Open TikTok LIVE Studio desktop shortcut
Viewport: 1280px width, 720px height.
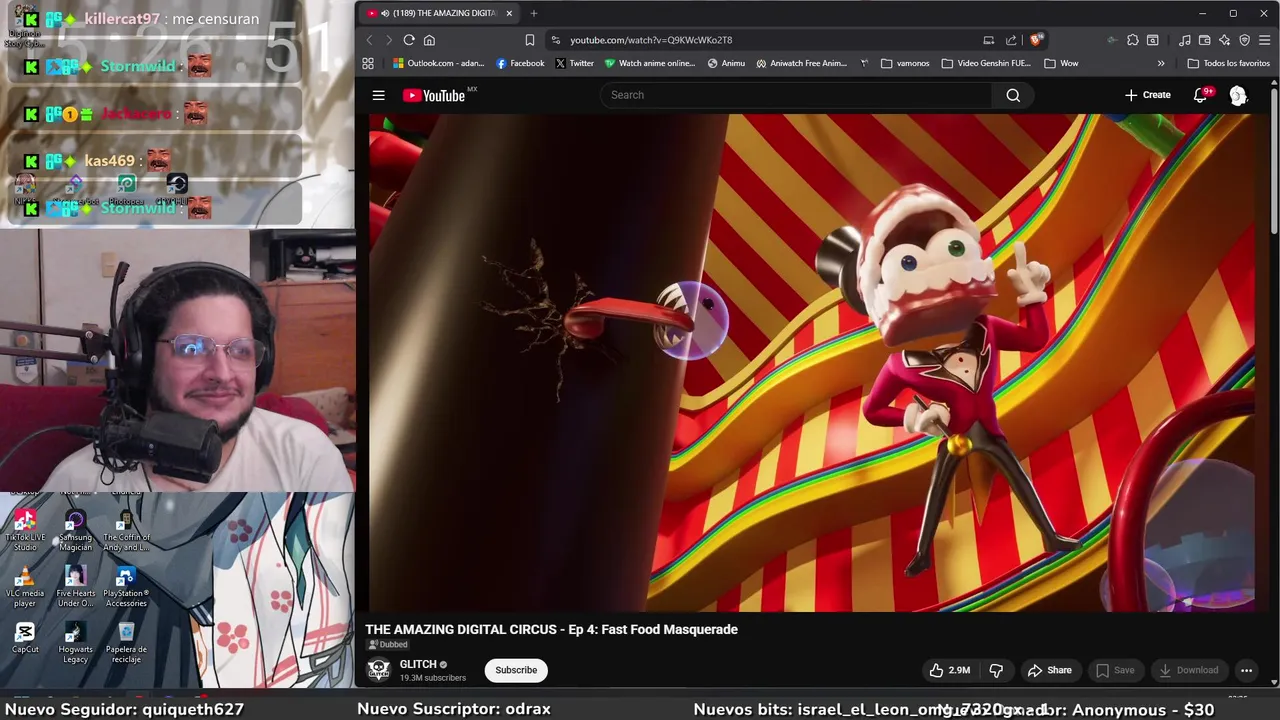point(25,529)
